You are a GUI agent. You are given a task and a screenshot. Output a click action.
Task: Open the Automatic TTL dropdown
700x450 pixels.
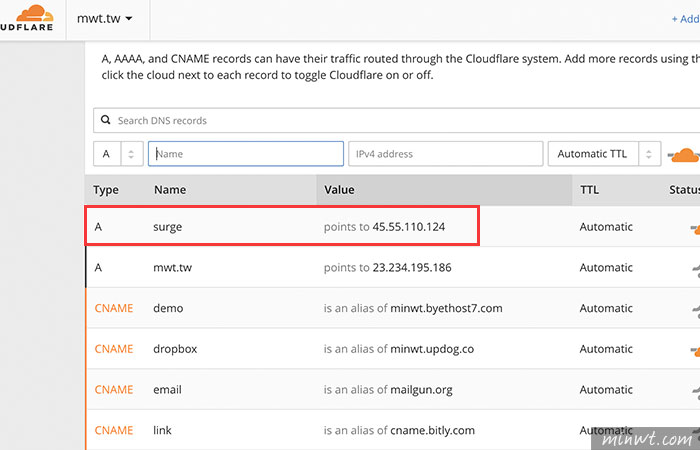[x=604, y=154]
